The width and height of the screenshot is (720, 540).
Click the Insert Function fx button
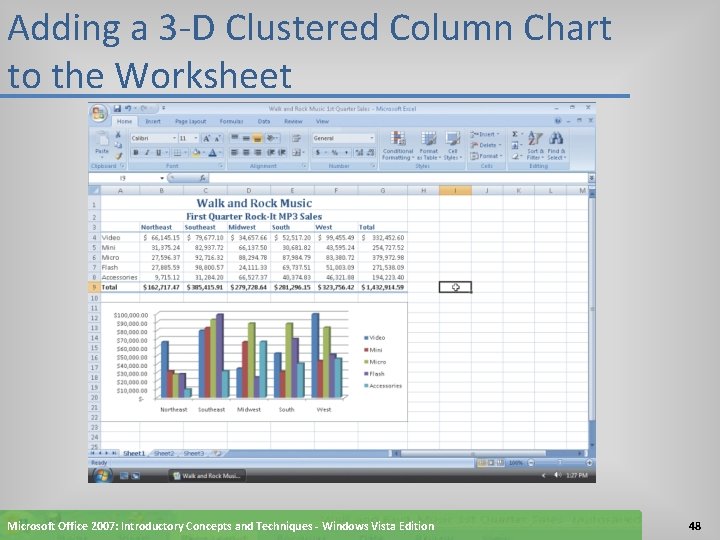click(x=202, y=178)
